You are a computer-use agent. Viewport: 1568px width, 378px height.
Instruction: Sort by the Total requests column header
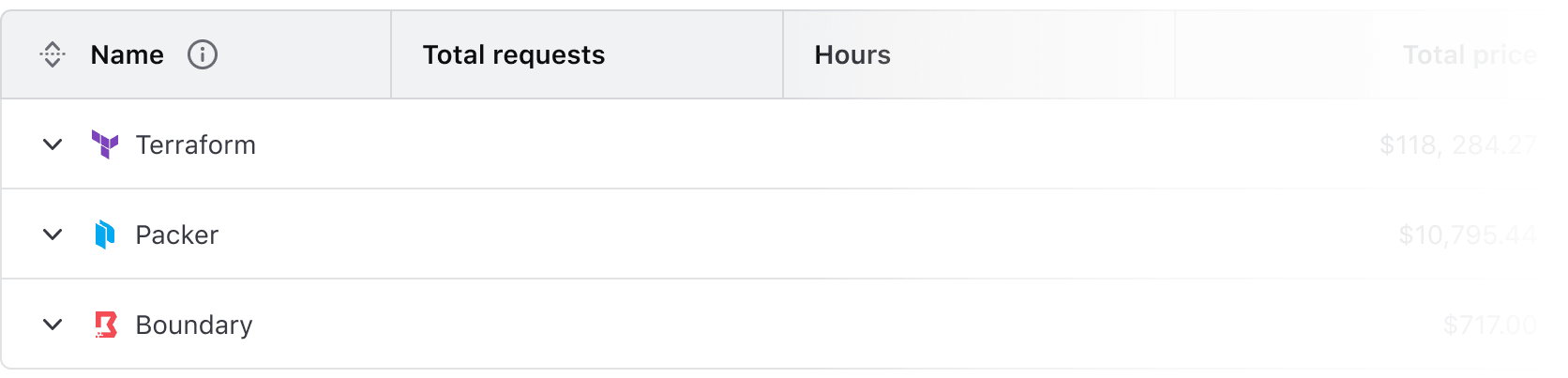(x=514, y=55)
